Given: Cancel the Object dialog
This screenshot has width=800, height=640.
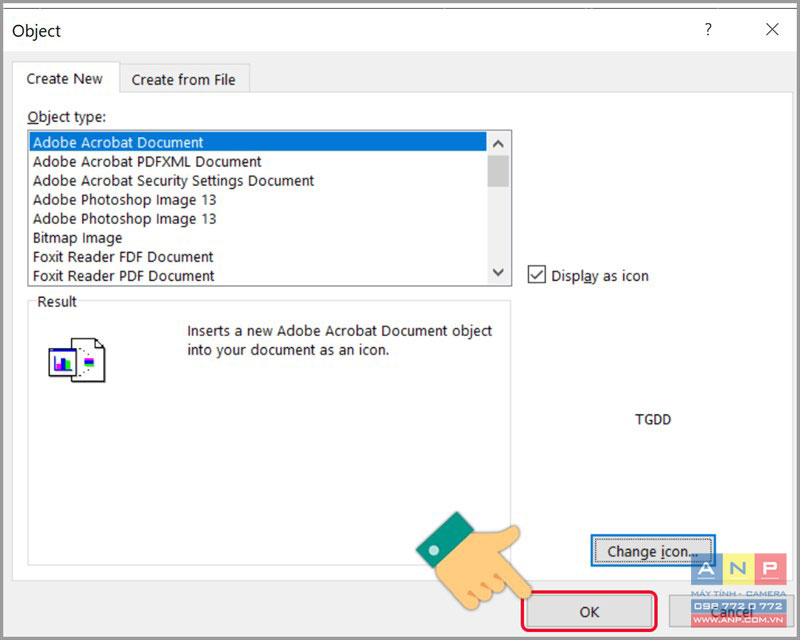Looking at the screenshot, I should [732, 611].
